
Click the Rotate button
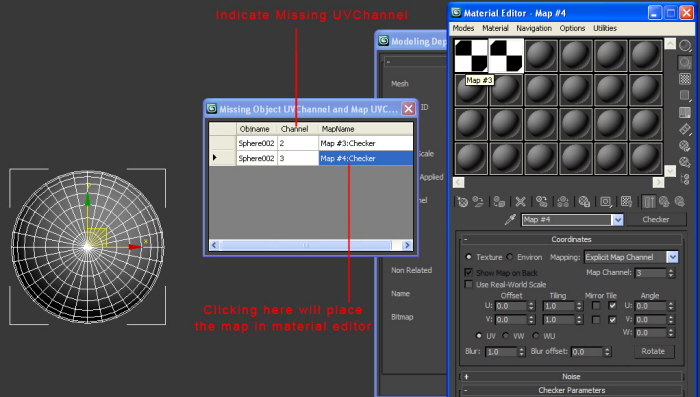tap(653, 351)
